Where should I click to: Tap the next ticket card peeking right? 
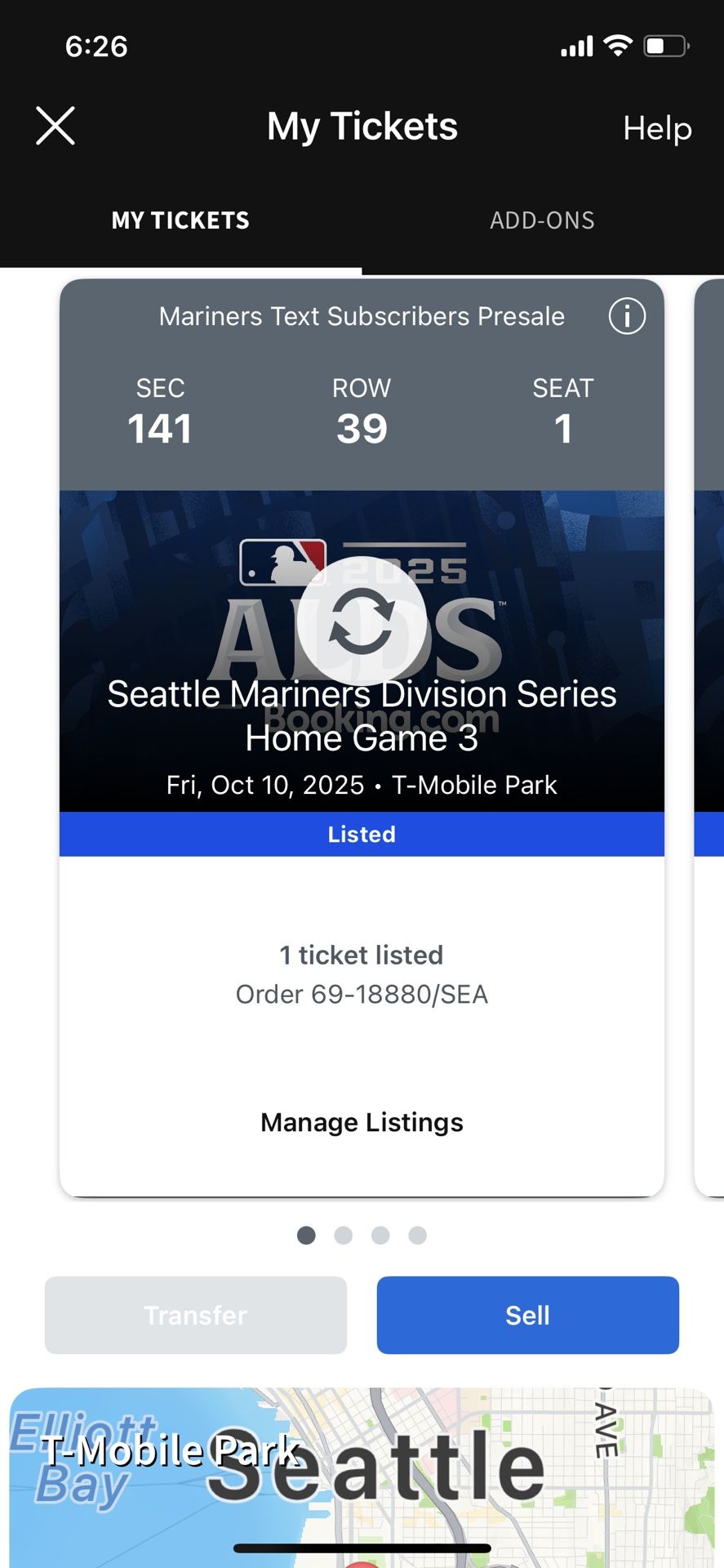click(x=709, y=735)
